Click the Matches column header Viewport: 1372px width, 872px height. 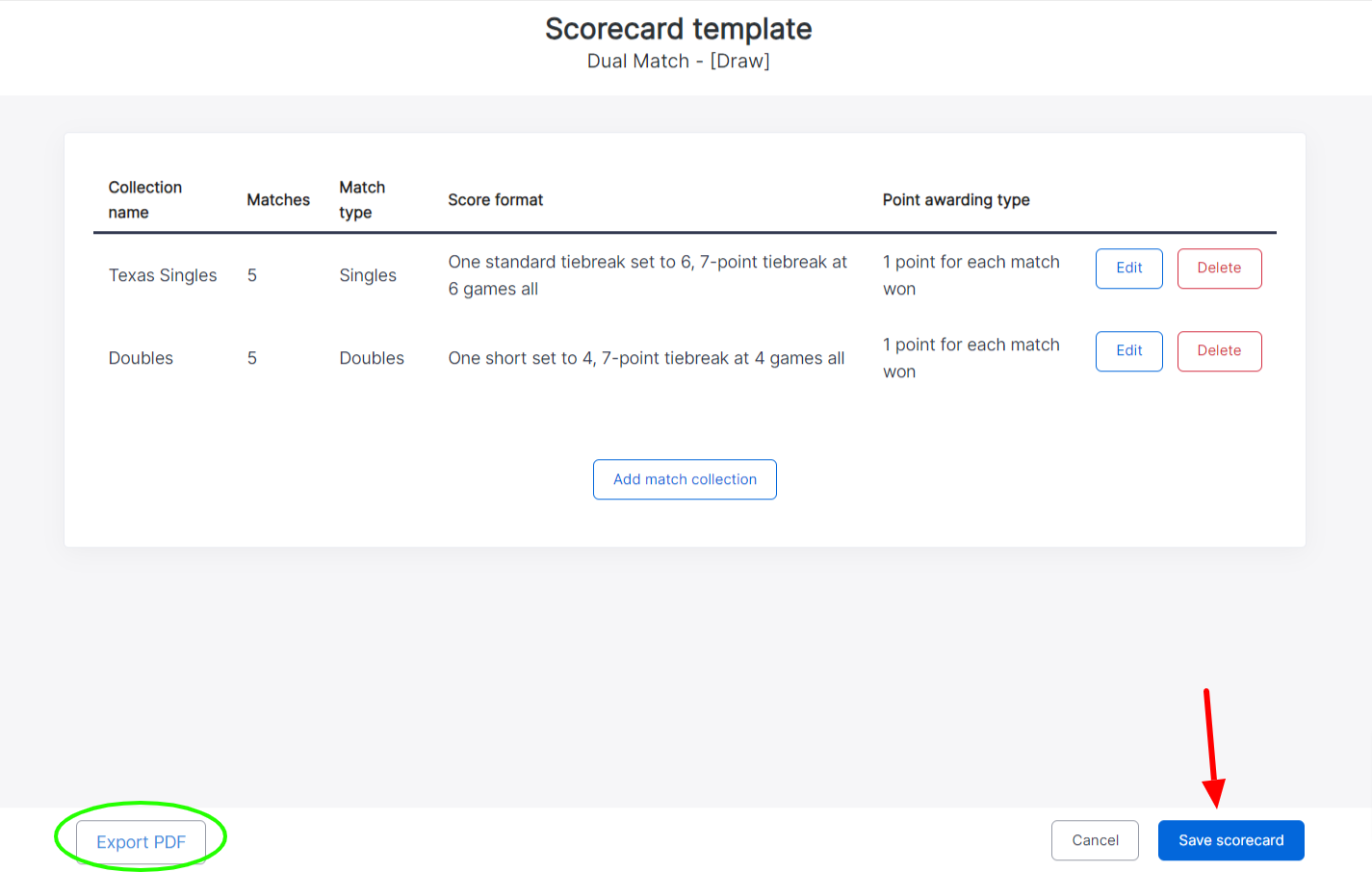[278, 200]
